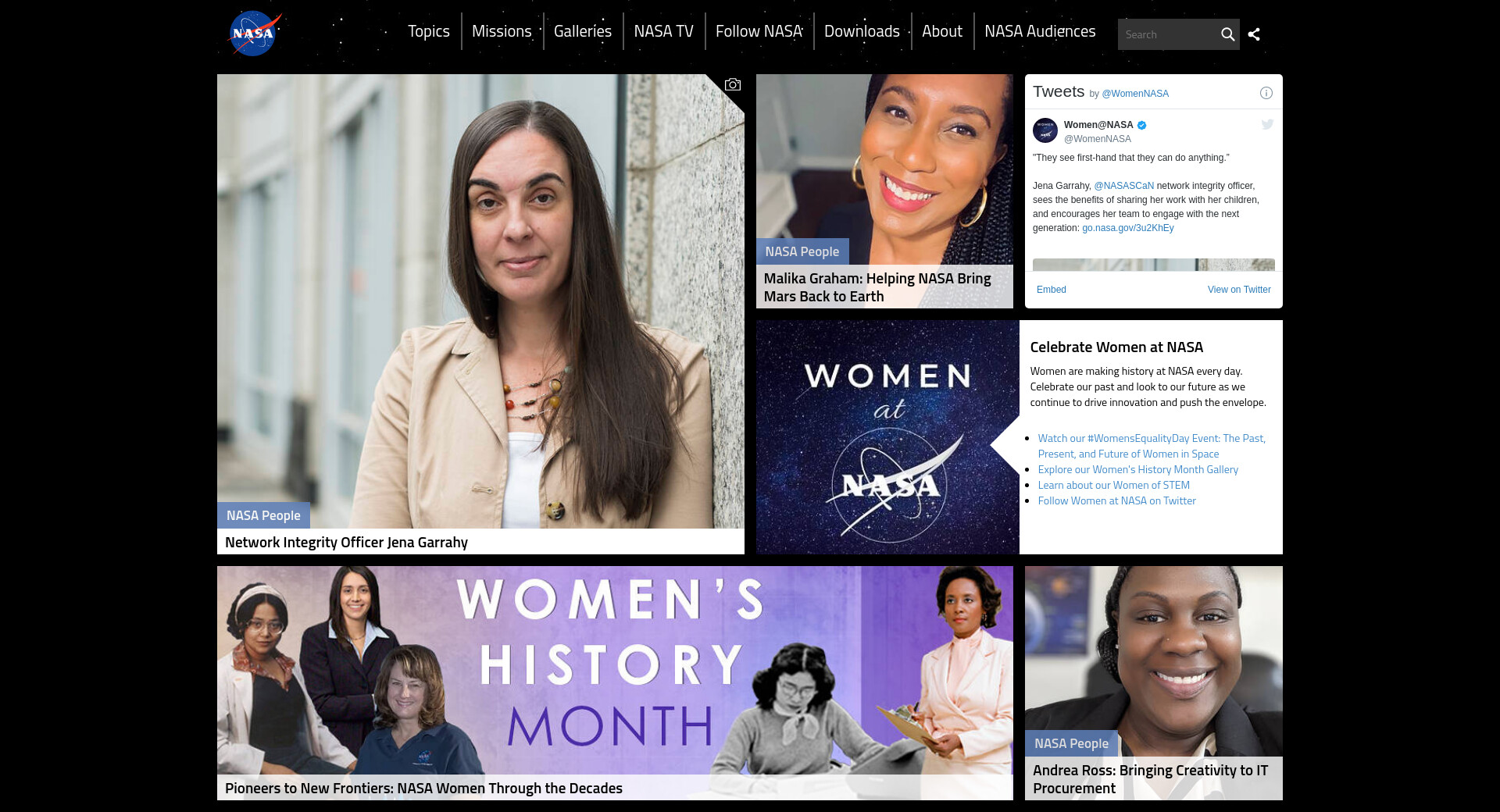Open the share icon in header
The image size is (1500, 812).
[1254, 34]
